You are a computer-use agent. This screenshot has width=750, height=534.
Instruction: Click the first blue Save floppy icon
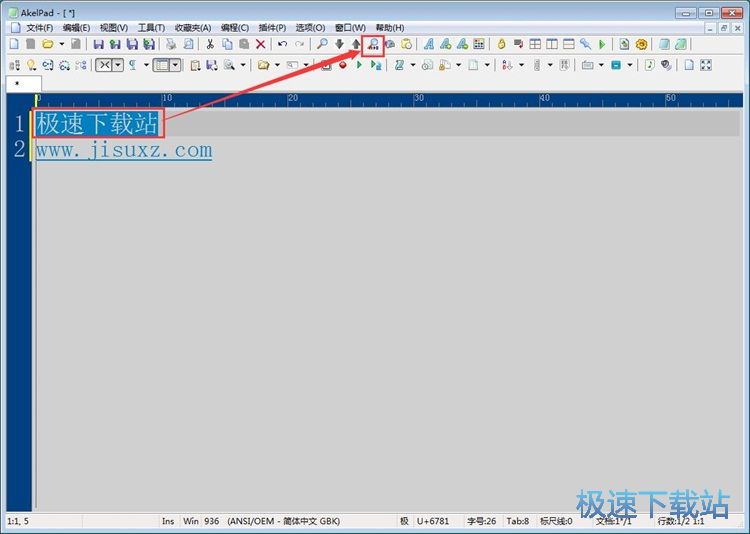coord(99,44)
